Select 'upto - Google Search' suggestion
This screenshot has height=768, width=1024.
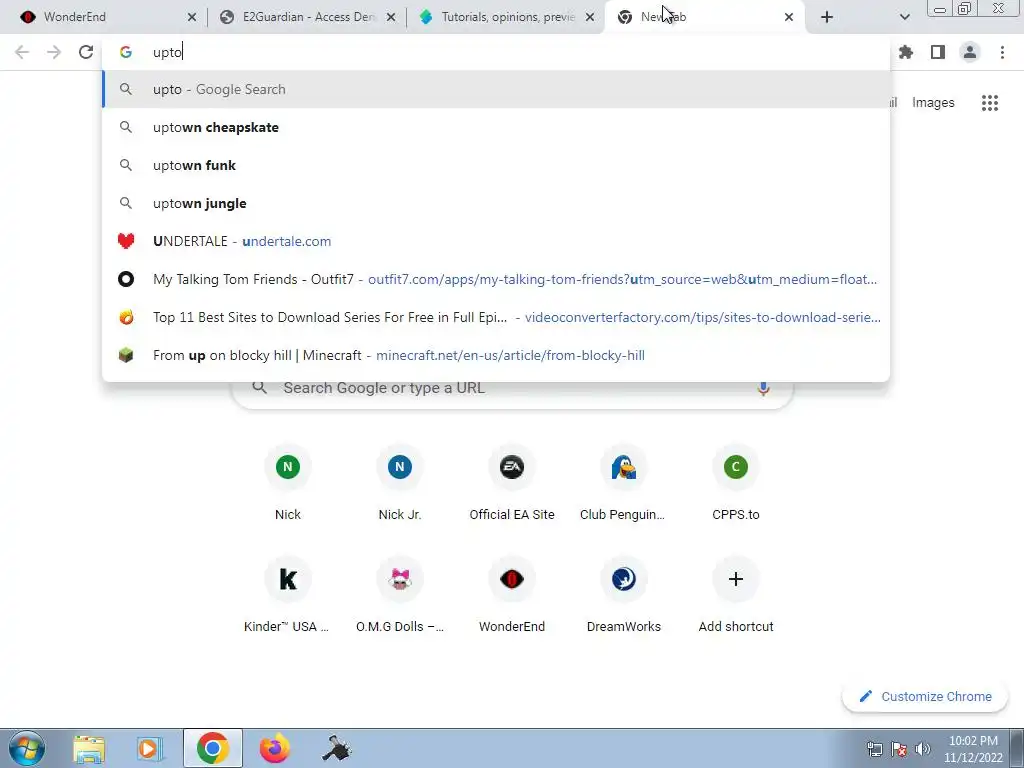click(496, 89)
